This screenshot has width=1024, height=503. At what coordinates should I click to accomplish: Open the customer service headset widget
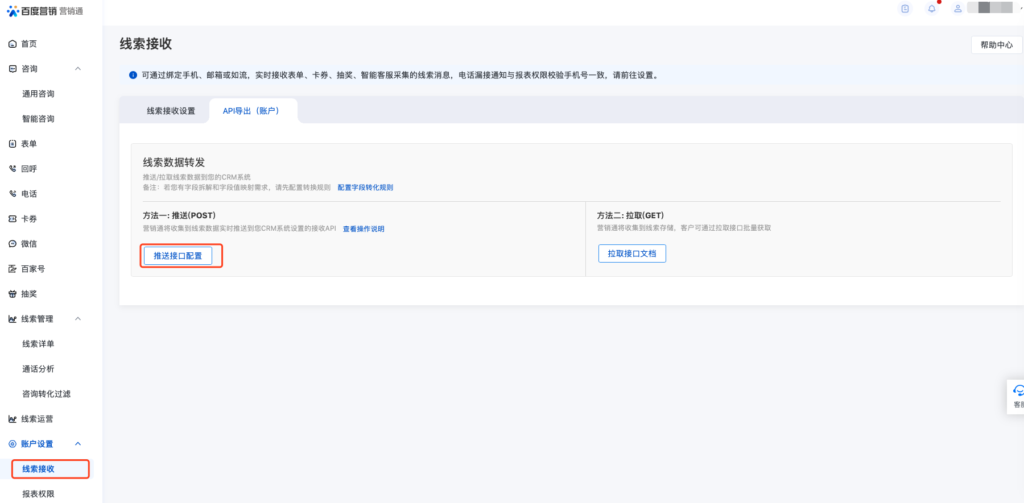1018,393
